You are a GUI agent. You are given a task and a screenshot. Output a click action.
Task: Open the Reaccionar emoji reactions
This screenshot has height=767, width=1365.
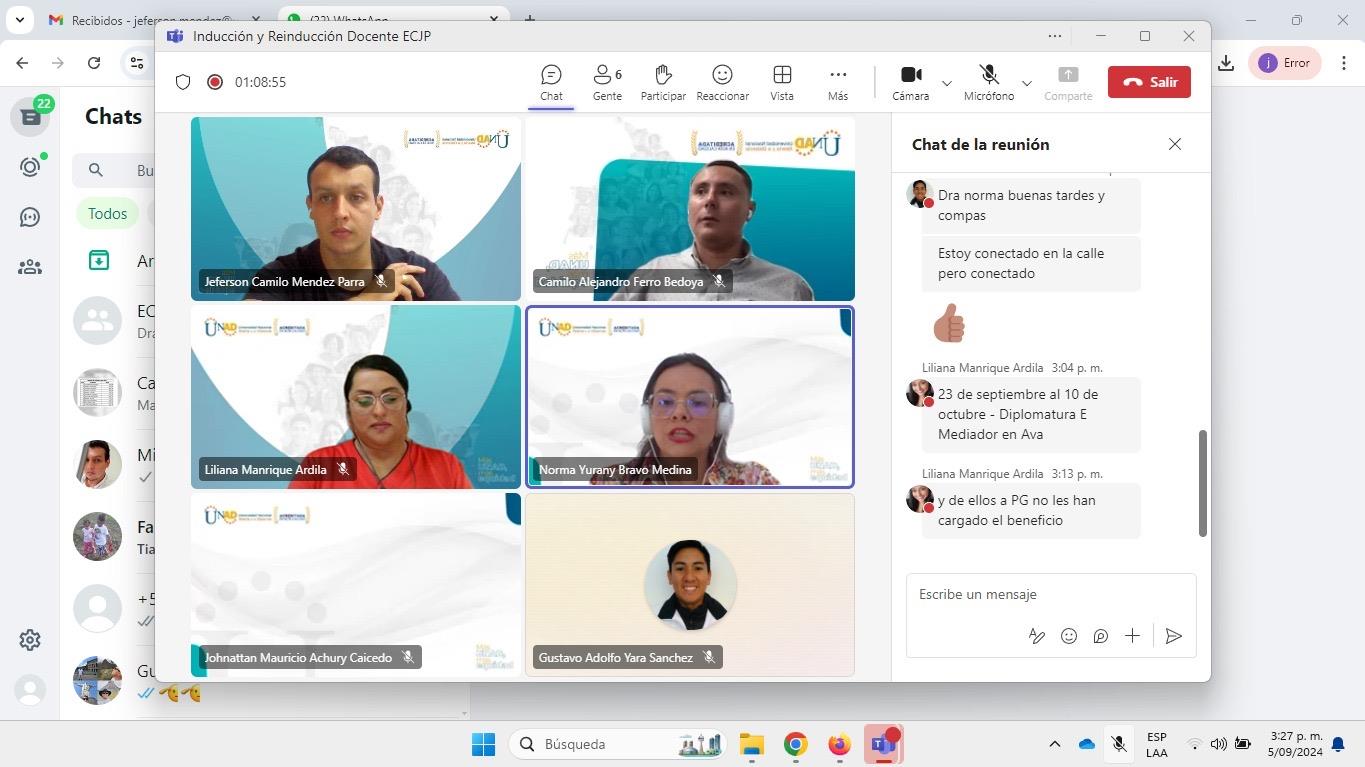(x=722, y=82)
